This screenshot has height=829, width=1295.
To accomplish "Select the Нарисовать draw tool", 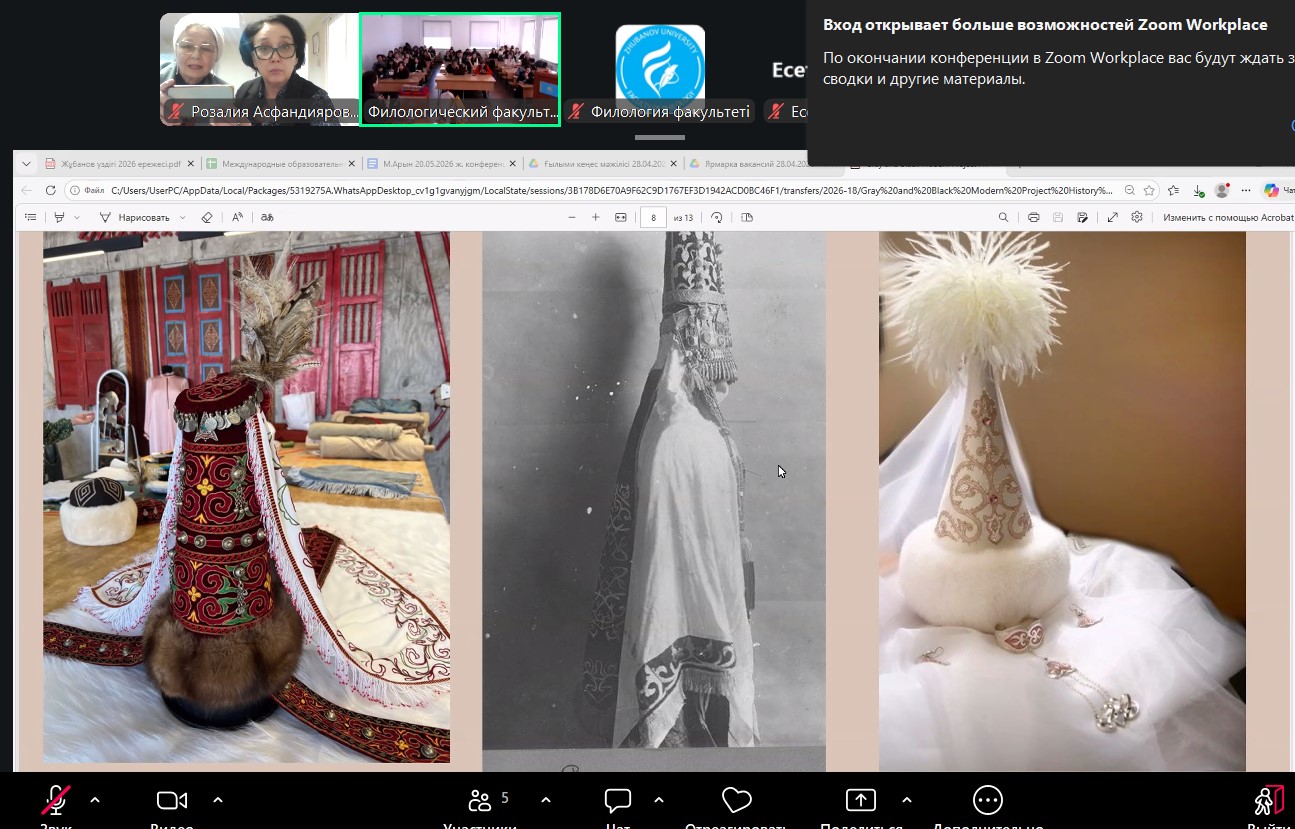I will pos(138,217).
